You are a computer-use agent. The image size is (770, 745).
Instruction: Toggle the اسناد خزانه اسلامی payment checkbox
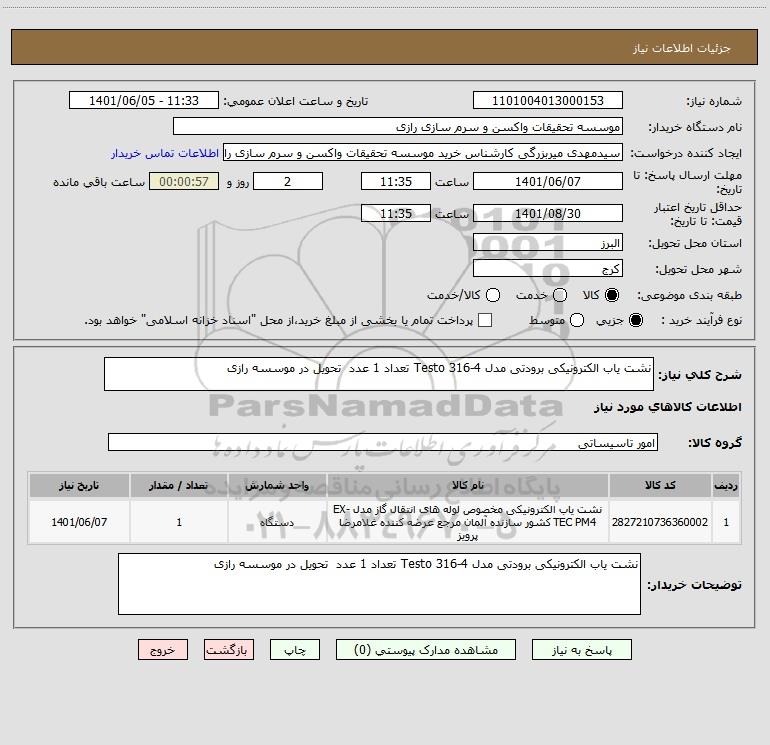point(485,321)
